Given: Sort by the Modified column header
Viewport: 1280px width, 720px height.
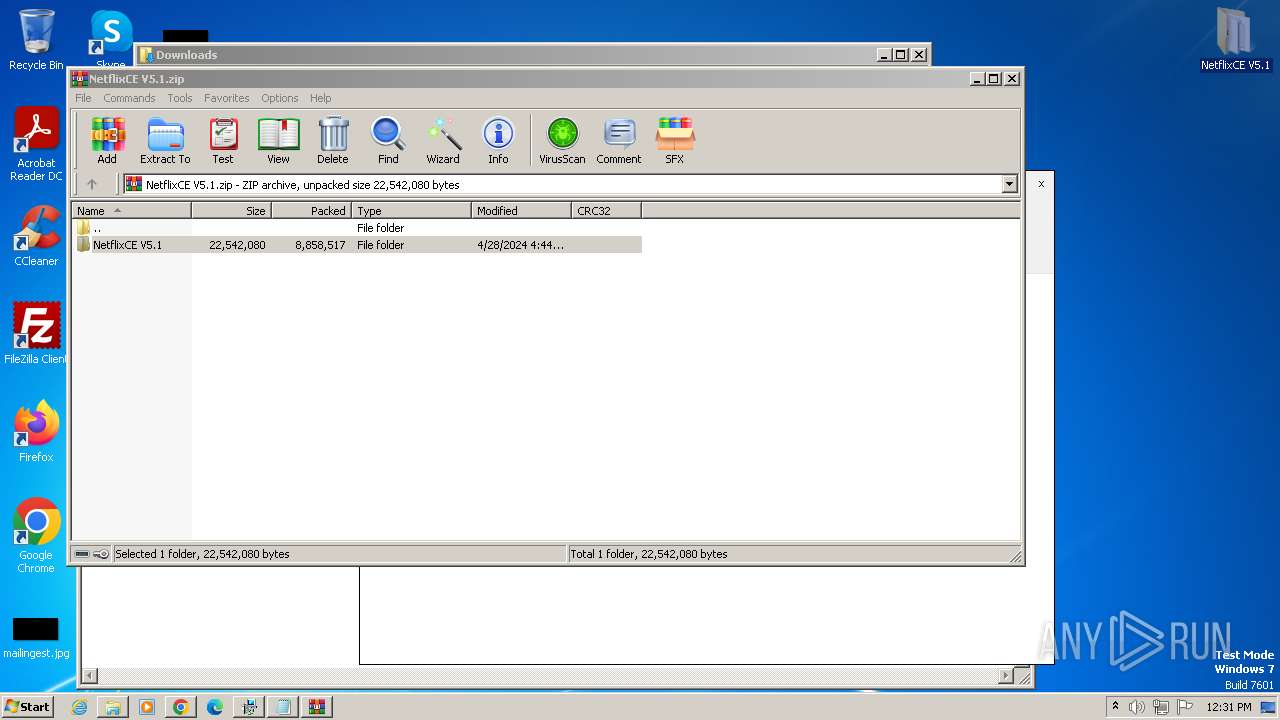Looking at the screenshot, I should coord(521,211).
